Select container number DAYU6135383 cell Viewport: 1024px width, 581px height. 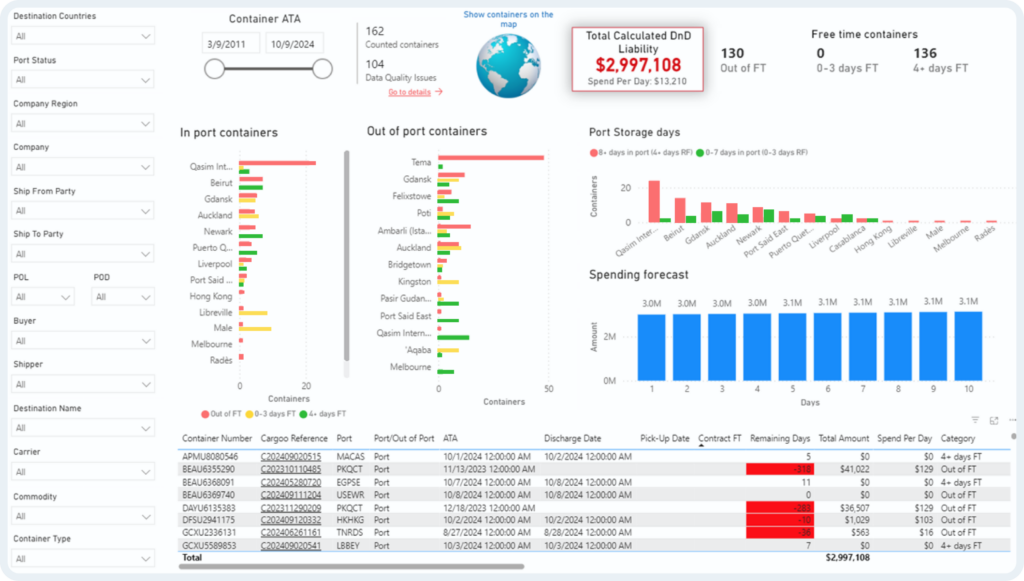point(209,508)
